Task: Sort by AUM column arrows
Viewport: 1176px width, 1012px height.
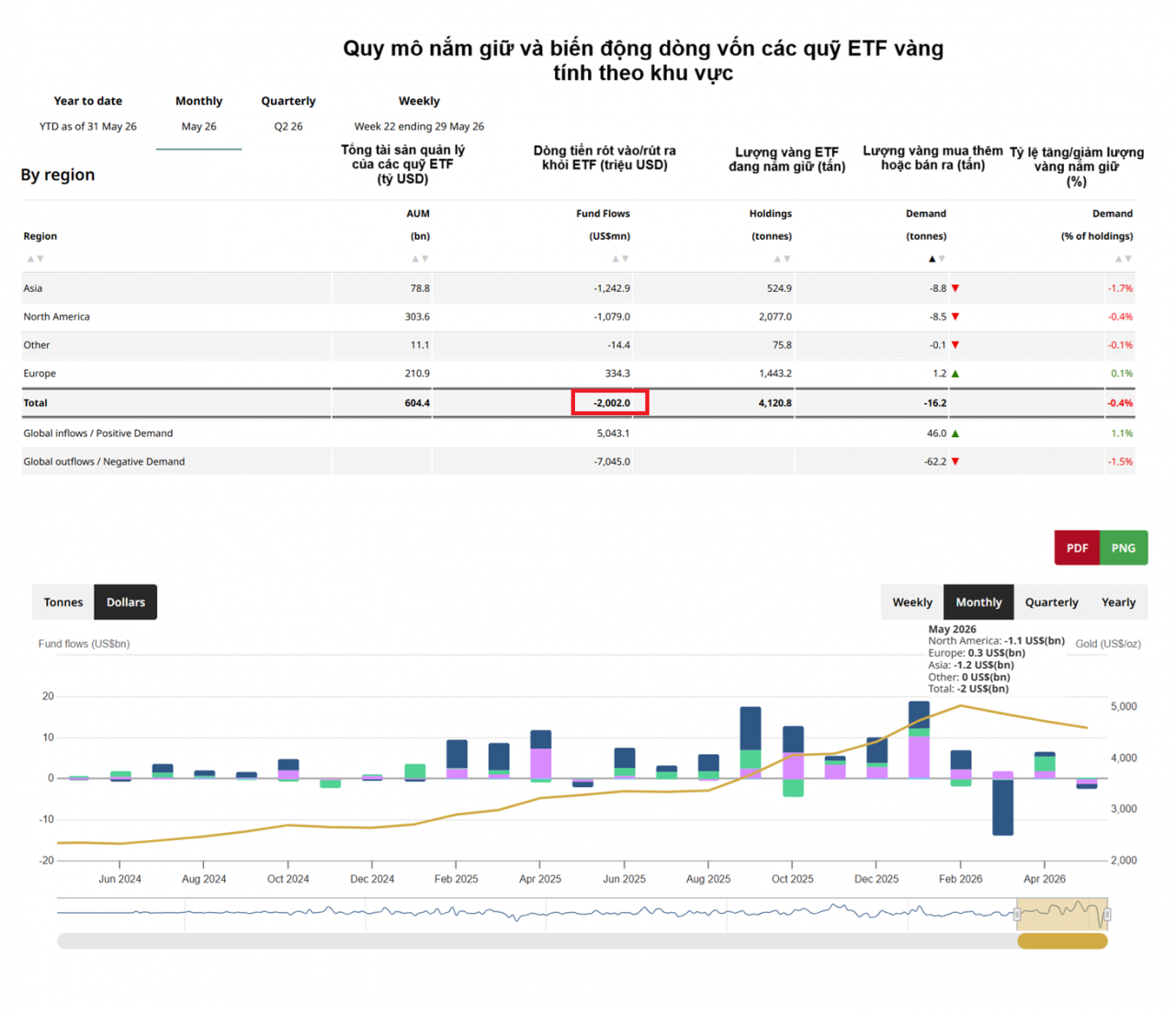Action: click(420, 259)
